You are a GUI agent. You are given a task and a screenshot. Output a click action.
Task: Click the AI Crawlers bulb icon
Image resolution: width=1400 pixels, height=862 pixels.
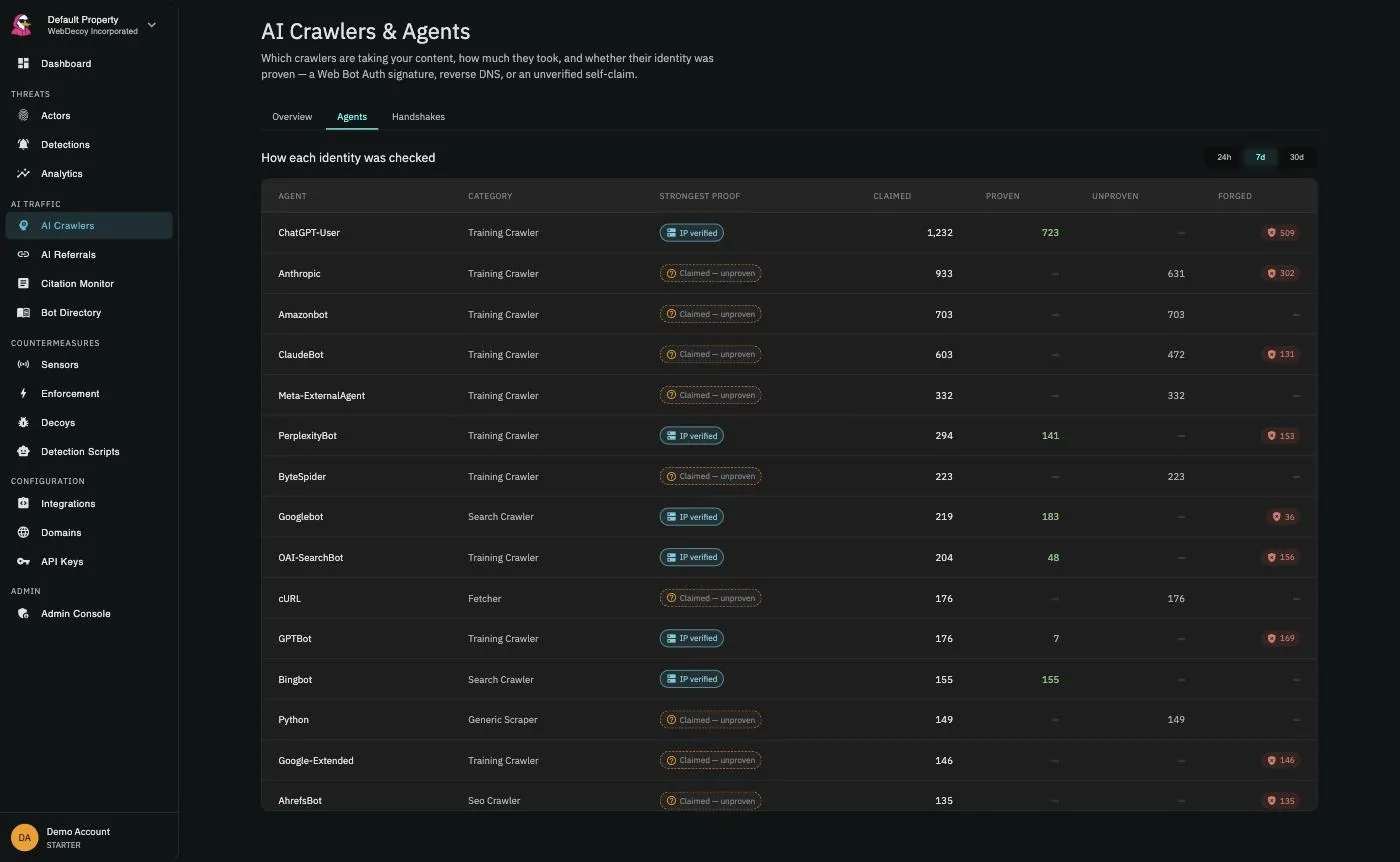click(23, 225)
